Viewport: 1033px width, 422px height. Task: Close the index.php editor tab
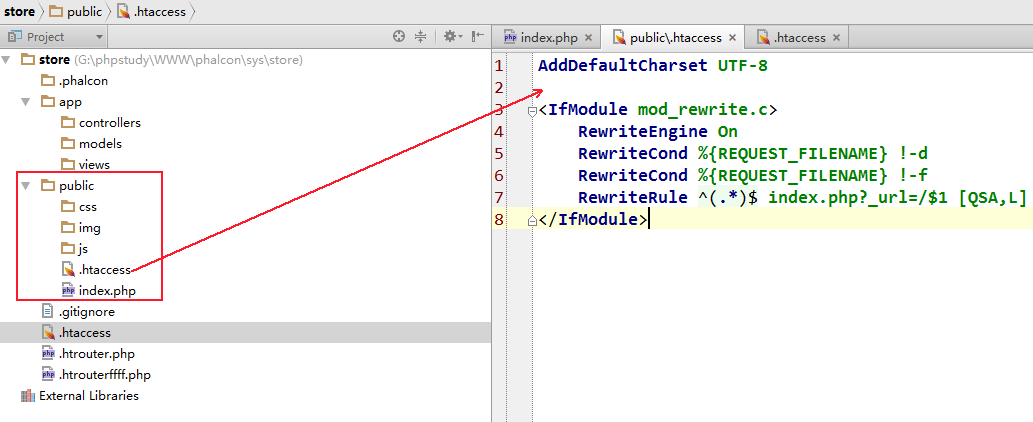point(589,38)
